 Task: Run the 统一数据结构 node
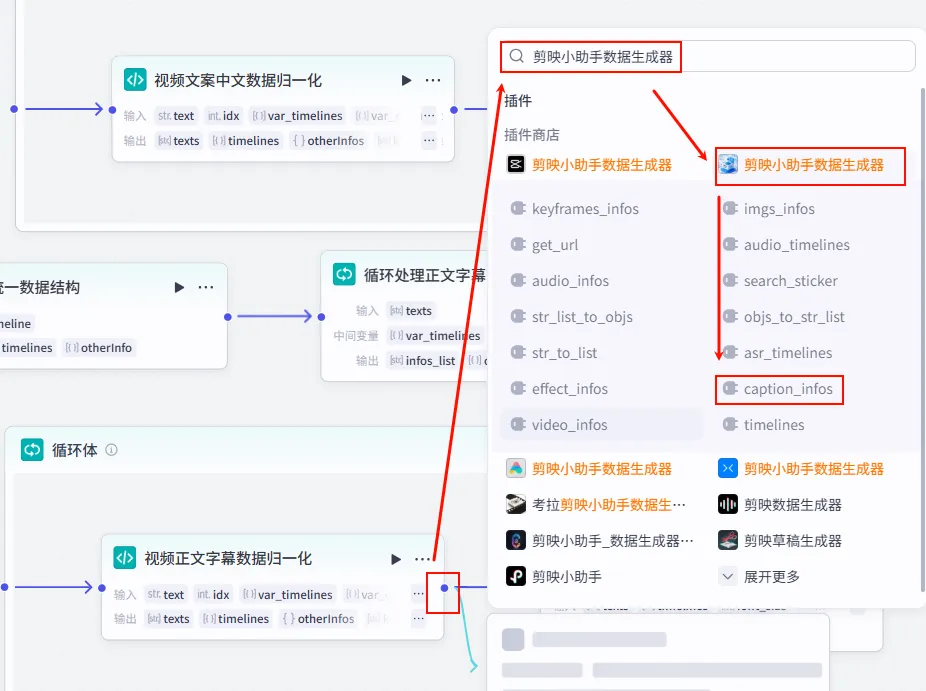tap(180, 288)
